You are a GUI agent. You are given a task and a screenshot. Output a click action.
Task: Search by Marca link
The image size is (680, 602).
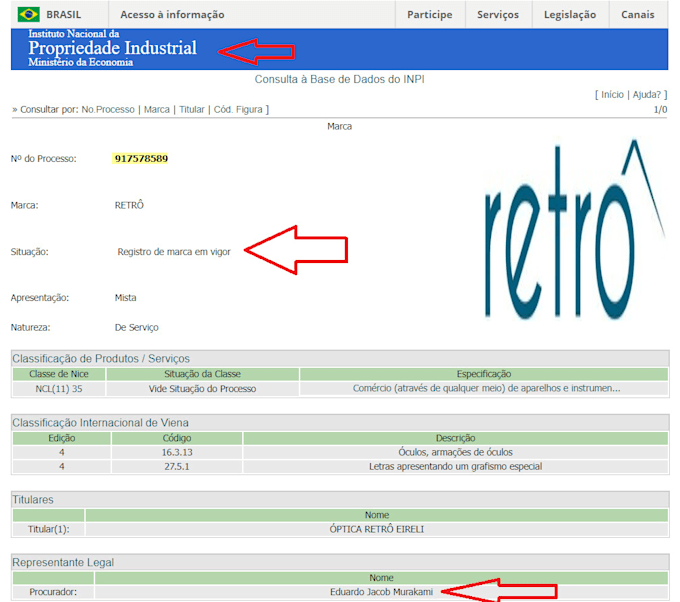point(157,110)
